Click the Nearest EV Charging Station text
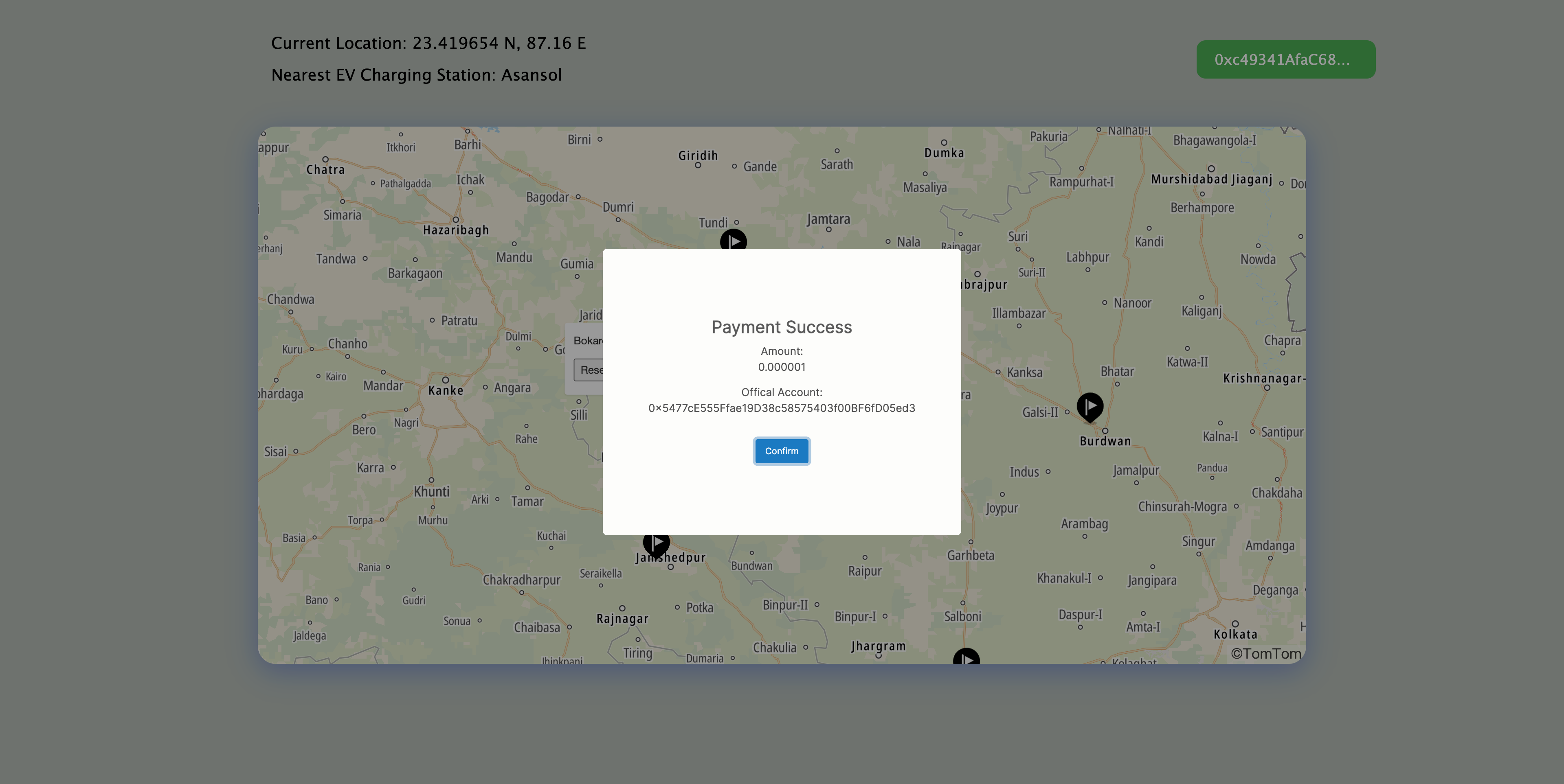The width and height of the screenshot is (1564, 784). 416,74
